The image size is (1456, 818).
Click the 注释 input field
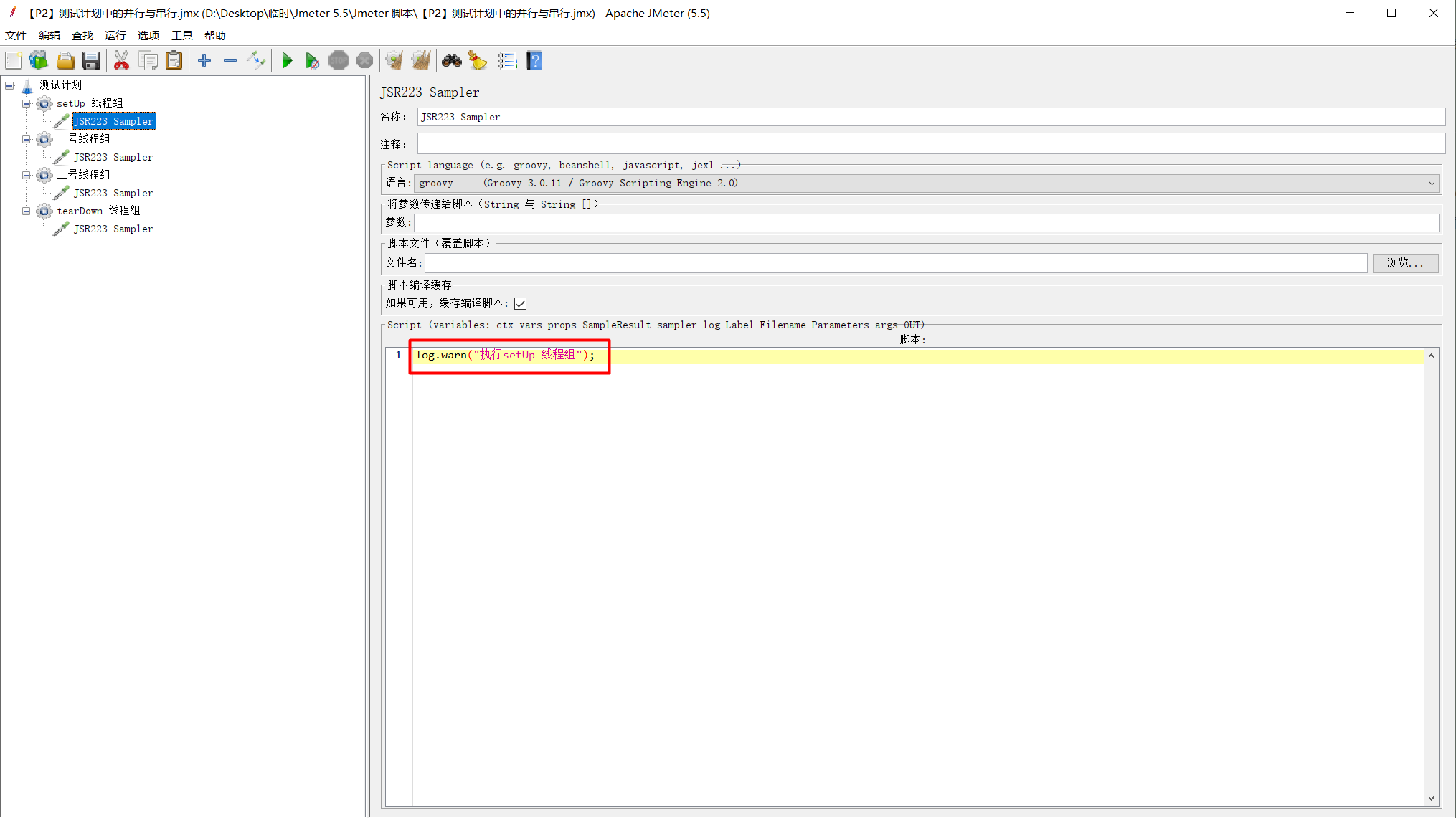pos(931,144)
